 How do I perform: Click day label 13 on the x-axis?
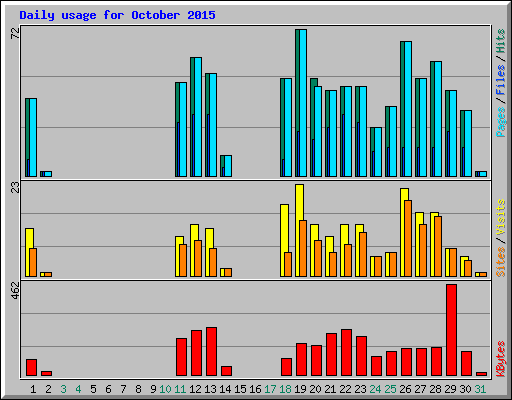click(x=210, y=389)
